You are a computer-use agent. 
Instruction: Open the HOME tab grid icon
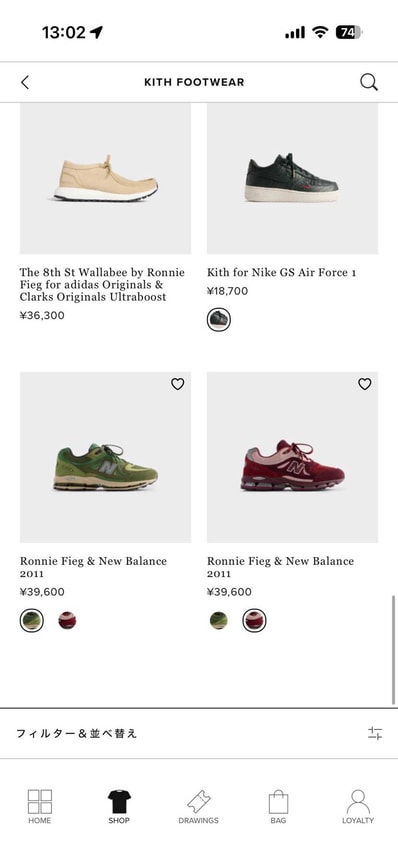pos(40,806)
